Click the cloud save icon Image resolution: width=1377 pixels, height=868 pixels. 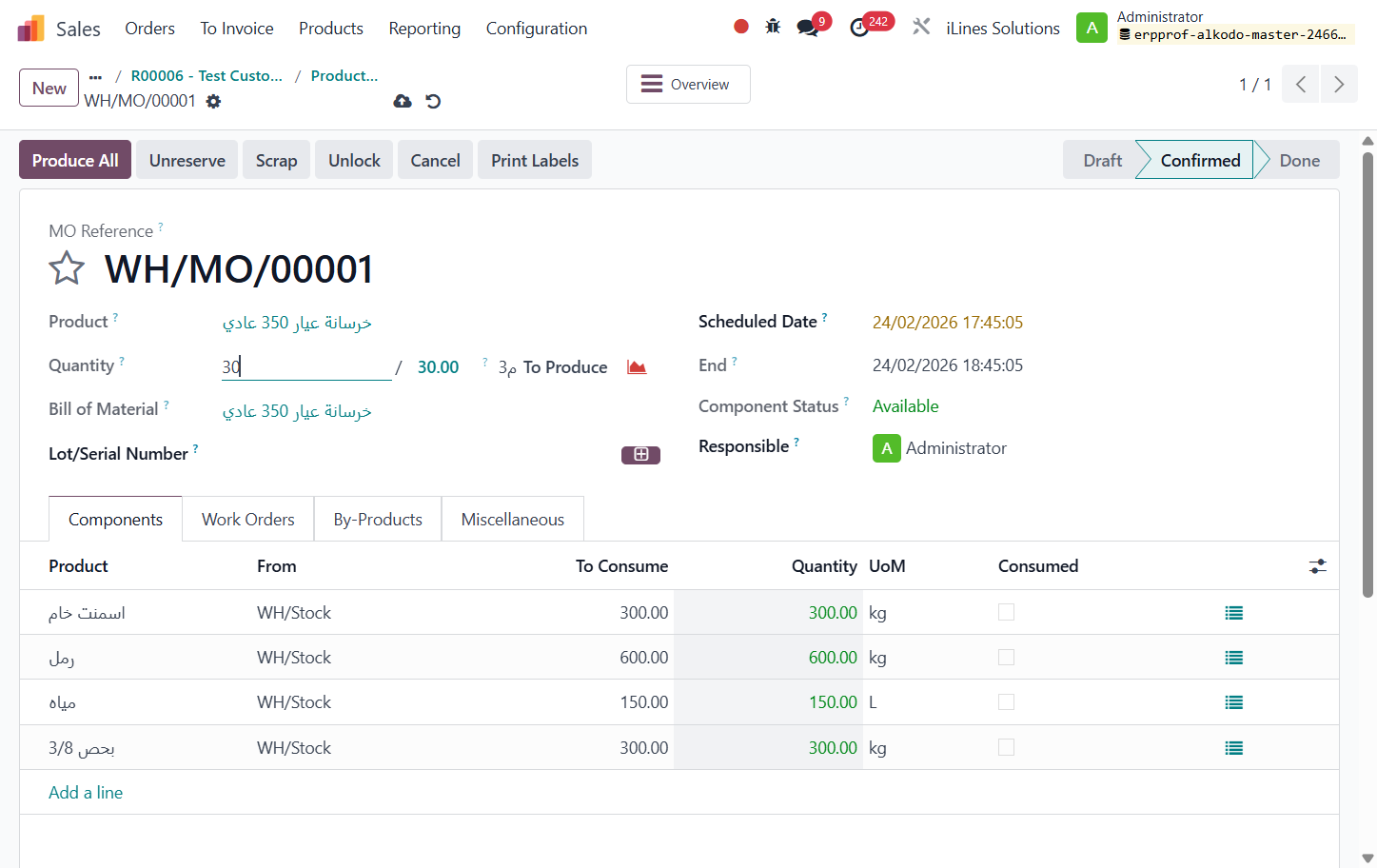pos(403,101)
